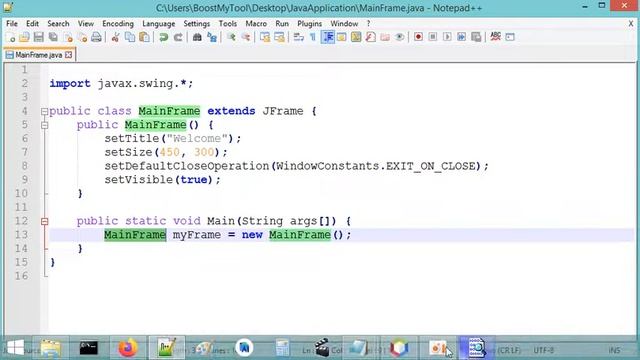Screen dimensions: 640x360
Task: Click the Zoom In toolbar icon
Action: [231, 37]
